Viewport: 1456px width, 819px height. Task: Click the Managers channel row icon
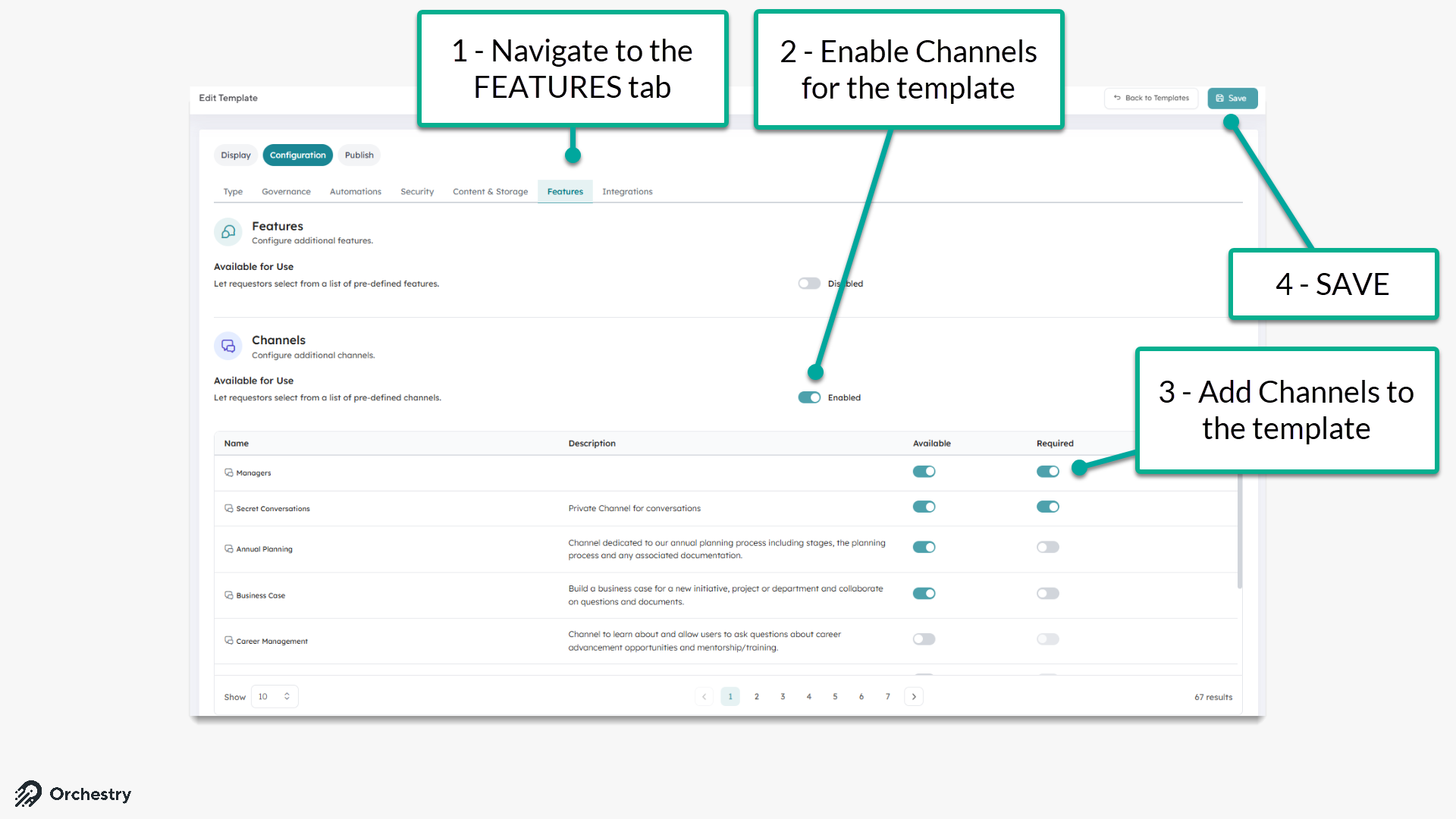pyautogui.click(x=228, y=472)
